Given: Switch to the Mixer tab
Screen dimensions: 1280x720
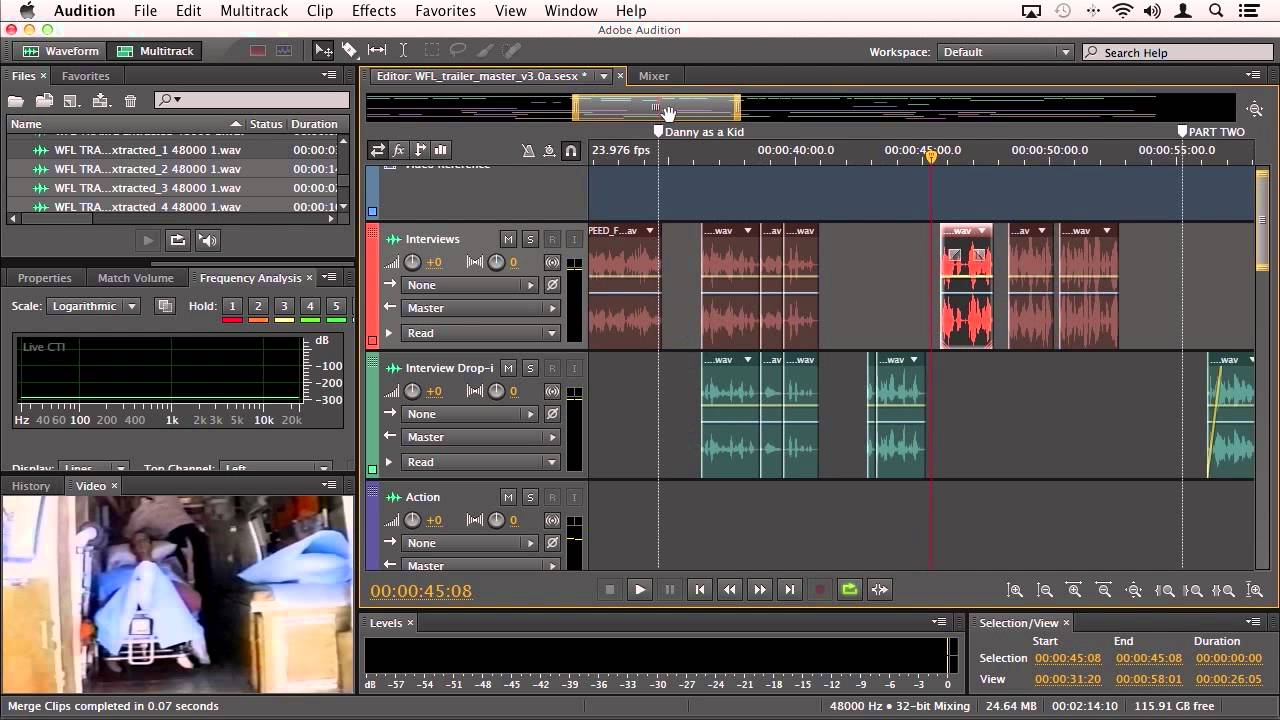Looking at the screenshot, I should (x=655, y=75).
